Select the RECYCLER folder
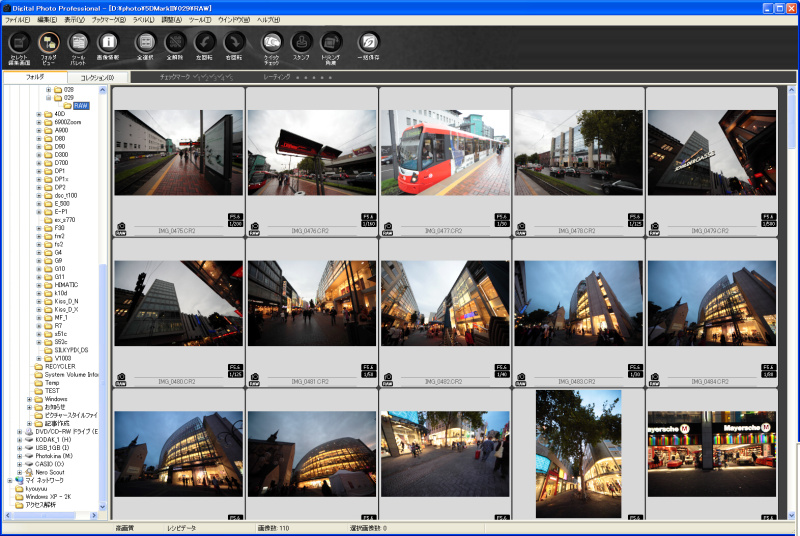 tap(60, 367)
